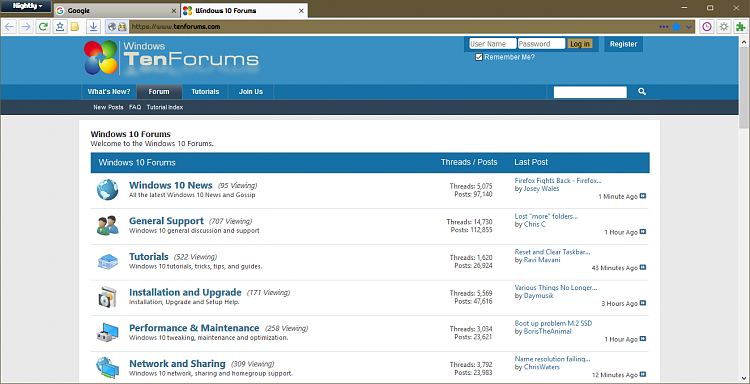
Task: Expand the address bar history dropdown arrow
Action: [x=689, y=27]
